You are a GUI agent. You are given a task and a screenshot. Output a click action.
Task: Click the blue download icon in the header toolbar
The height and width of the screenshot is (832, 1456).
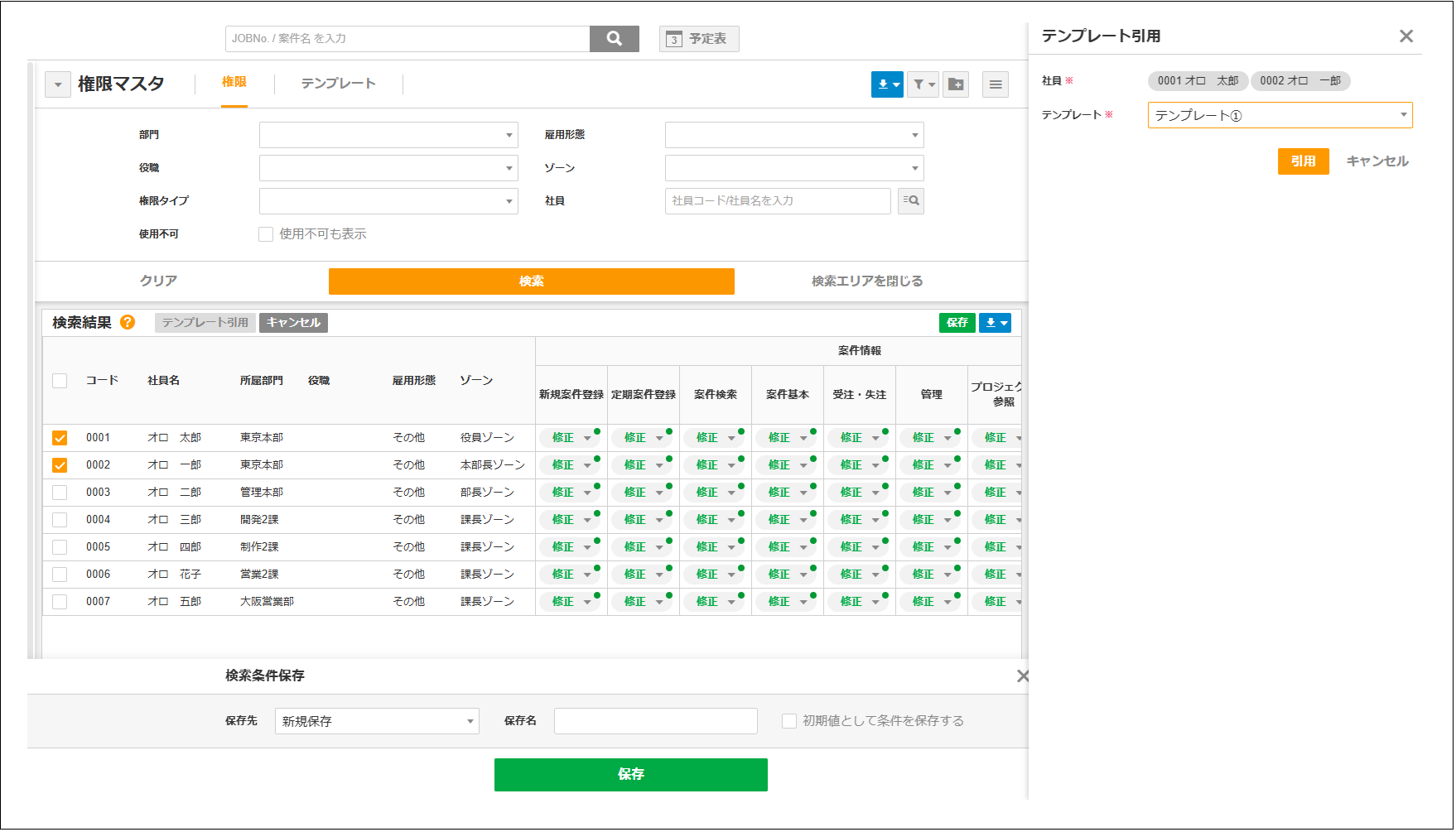coord(885,85)
